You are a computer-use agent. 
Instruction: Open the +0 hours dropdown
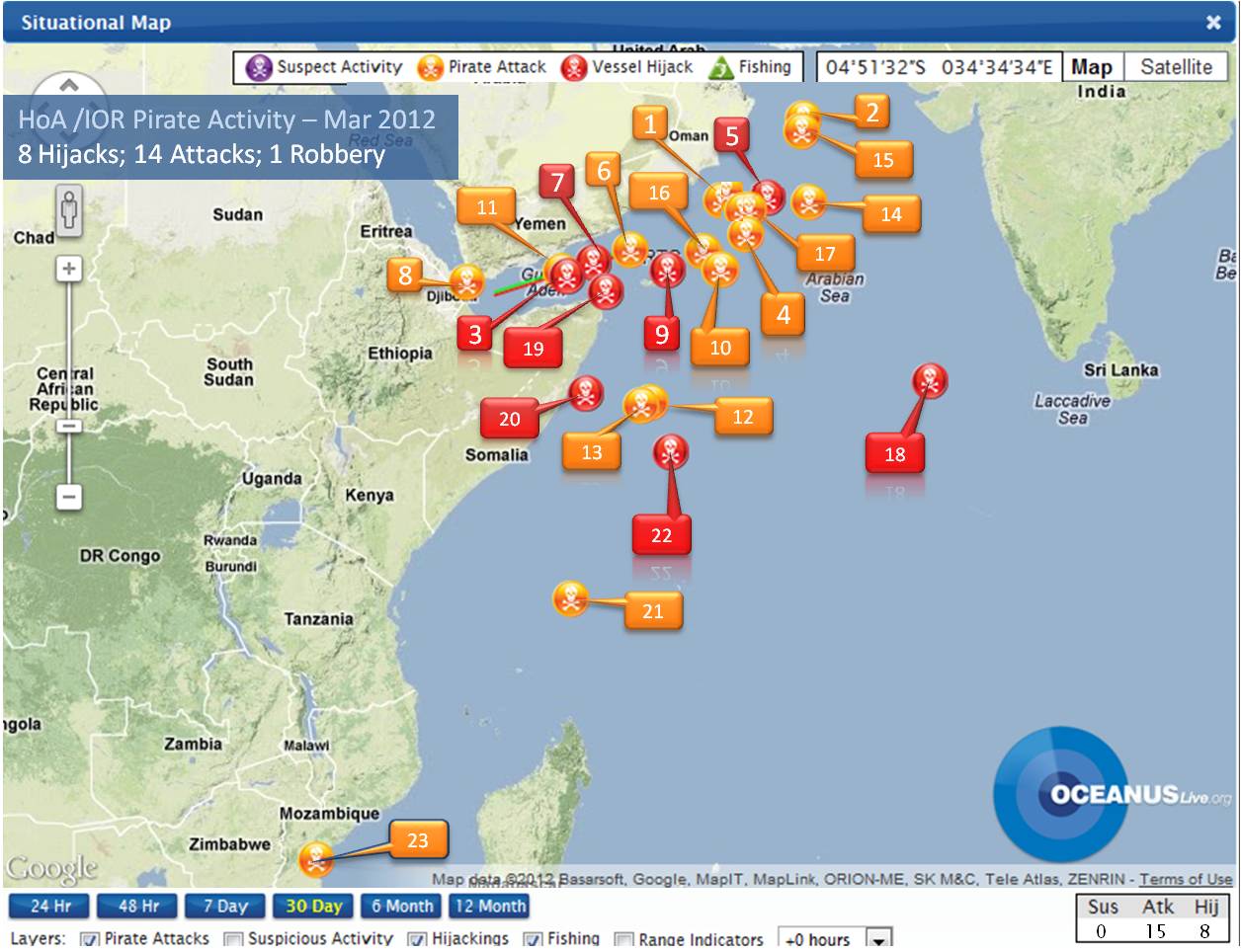[x=836, y=938]
